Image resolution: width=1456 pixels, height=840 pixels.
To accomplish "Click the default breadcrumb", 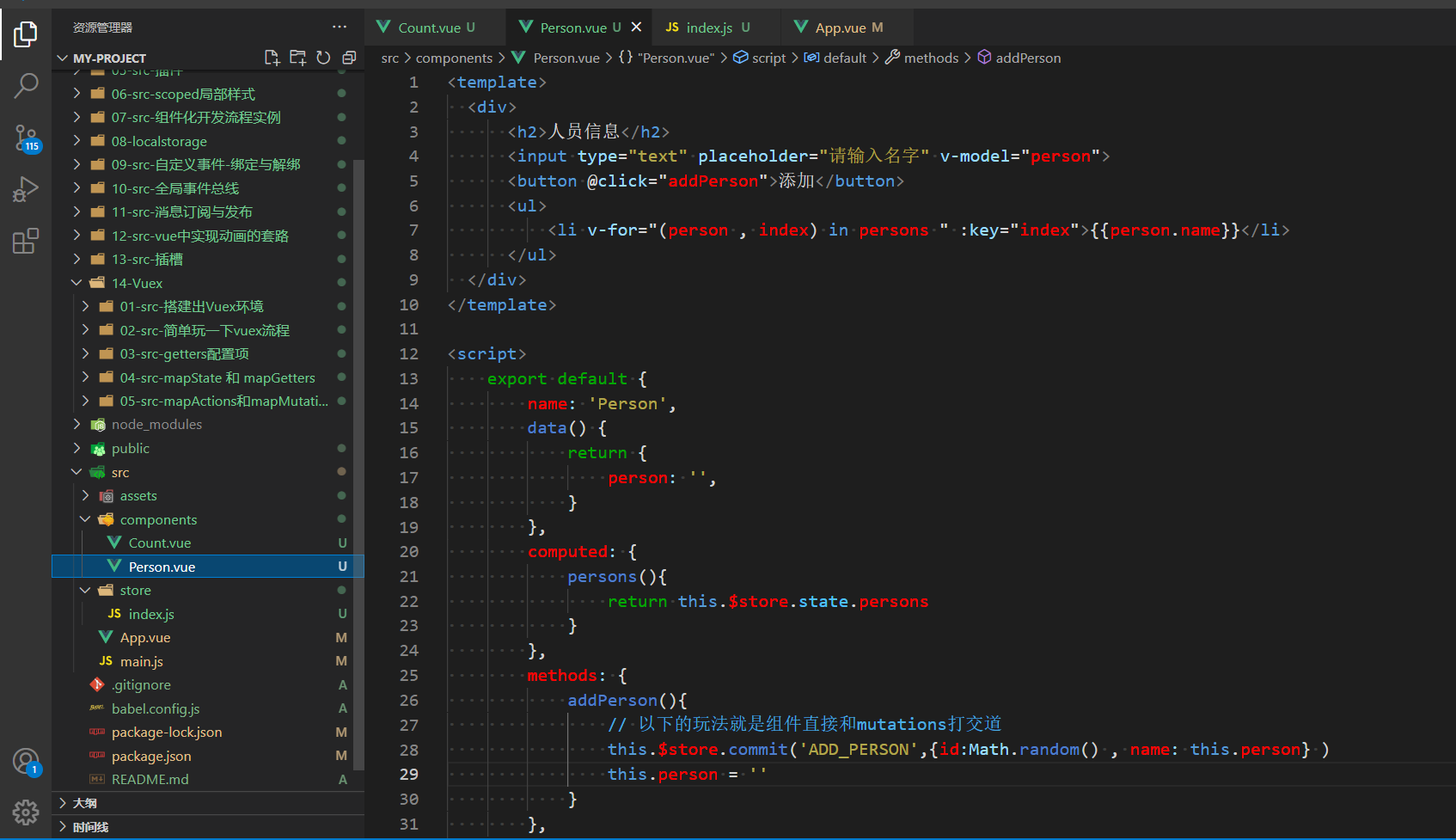I will click(835, 58).
